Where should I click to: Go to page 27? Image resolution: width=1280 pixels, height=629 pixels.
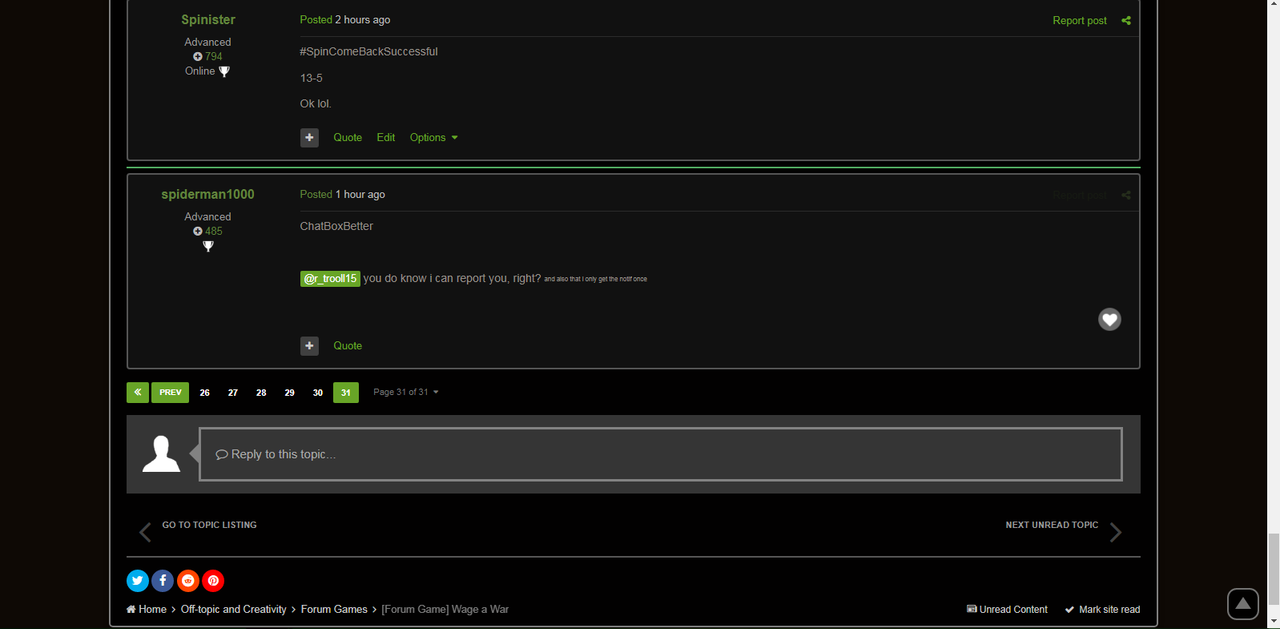click(233, 393)
